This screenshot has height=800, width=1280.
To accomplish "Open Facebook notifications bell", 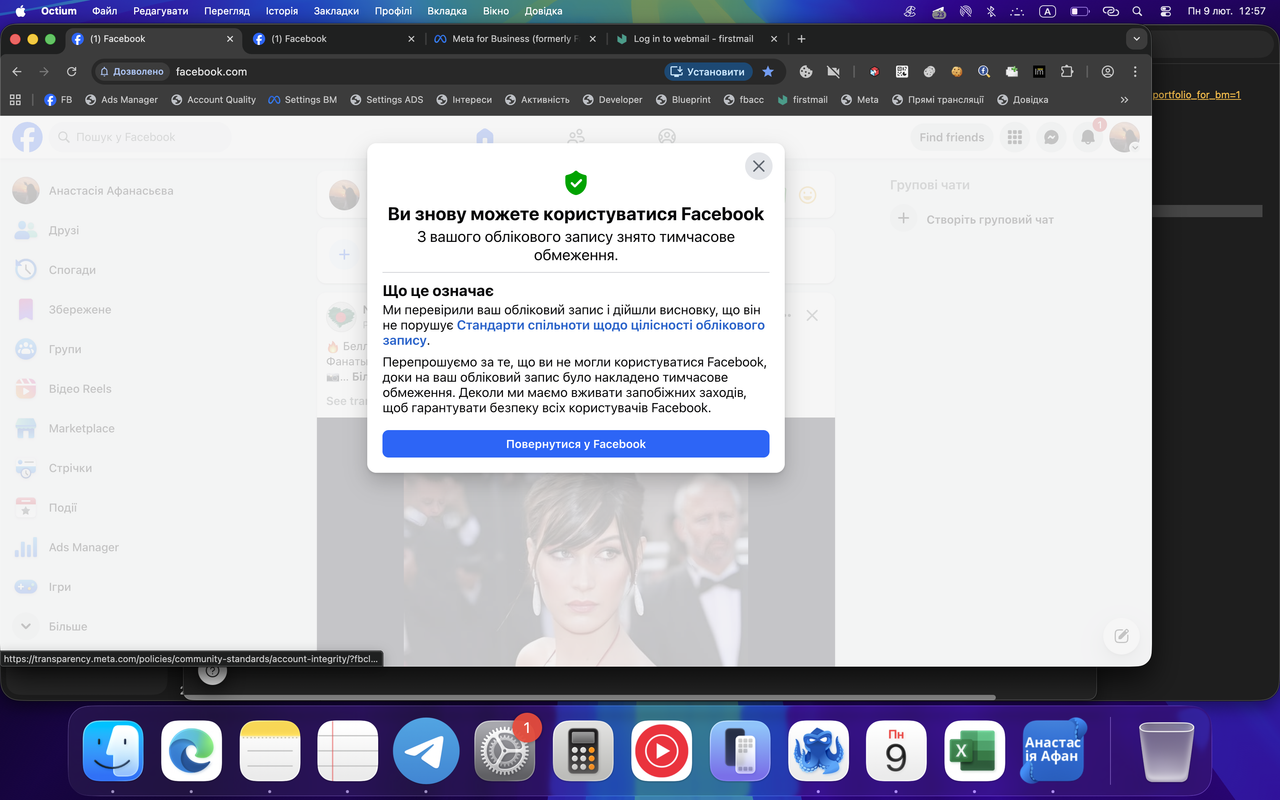I will pyautogui.click(x=1088, y=137).
